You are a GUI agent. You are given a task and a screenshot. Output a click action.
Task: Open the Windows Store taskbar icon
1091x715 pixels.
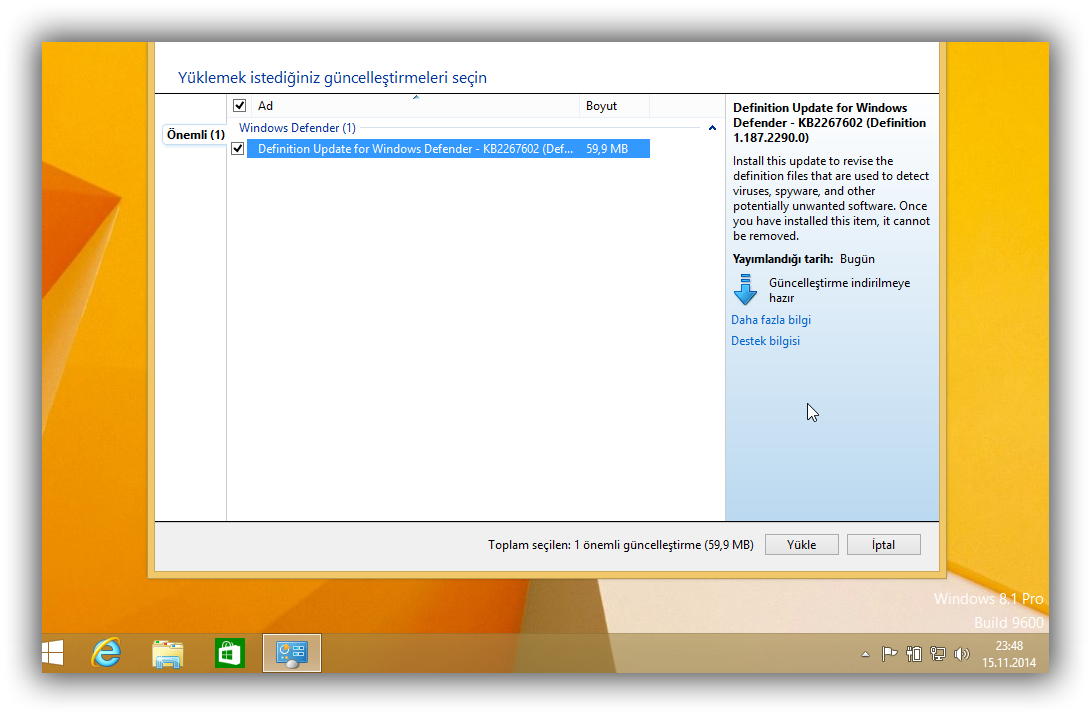(230, 654)
